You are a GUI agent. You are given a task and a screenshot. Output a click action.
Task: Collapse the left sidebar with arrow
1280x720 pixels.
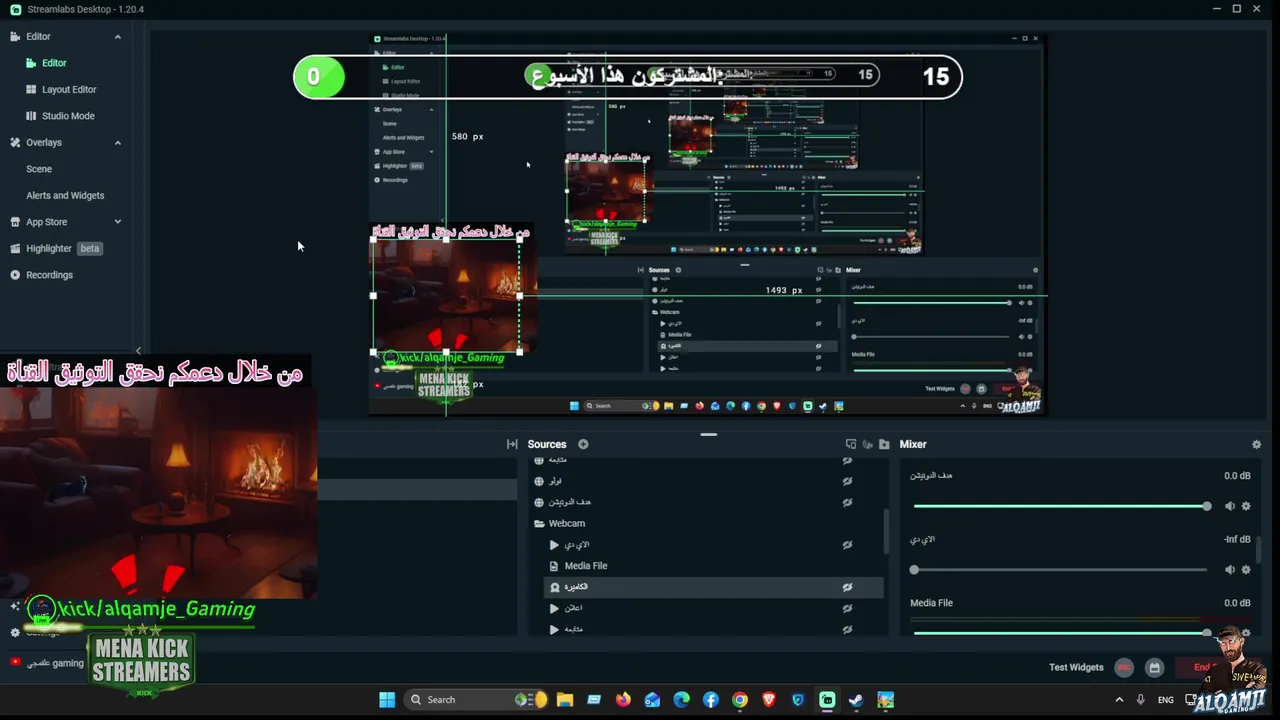[138, 350]
